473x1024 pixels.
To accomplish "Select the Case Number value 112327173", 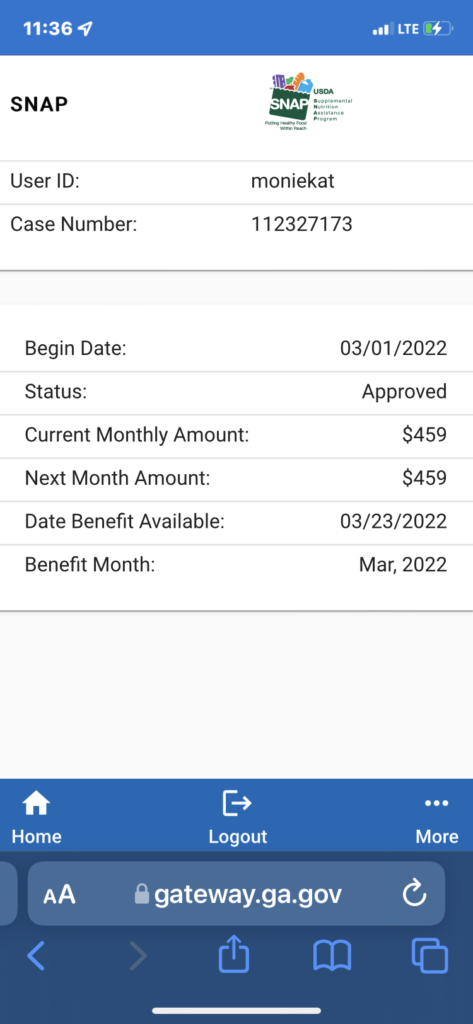I will [302, 225].
